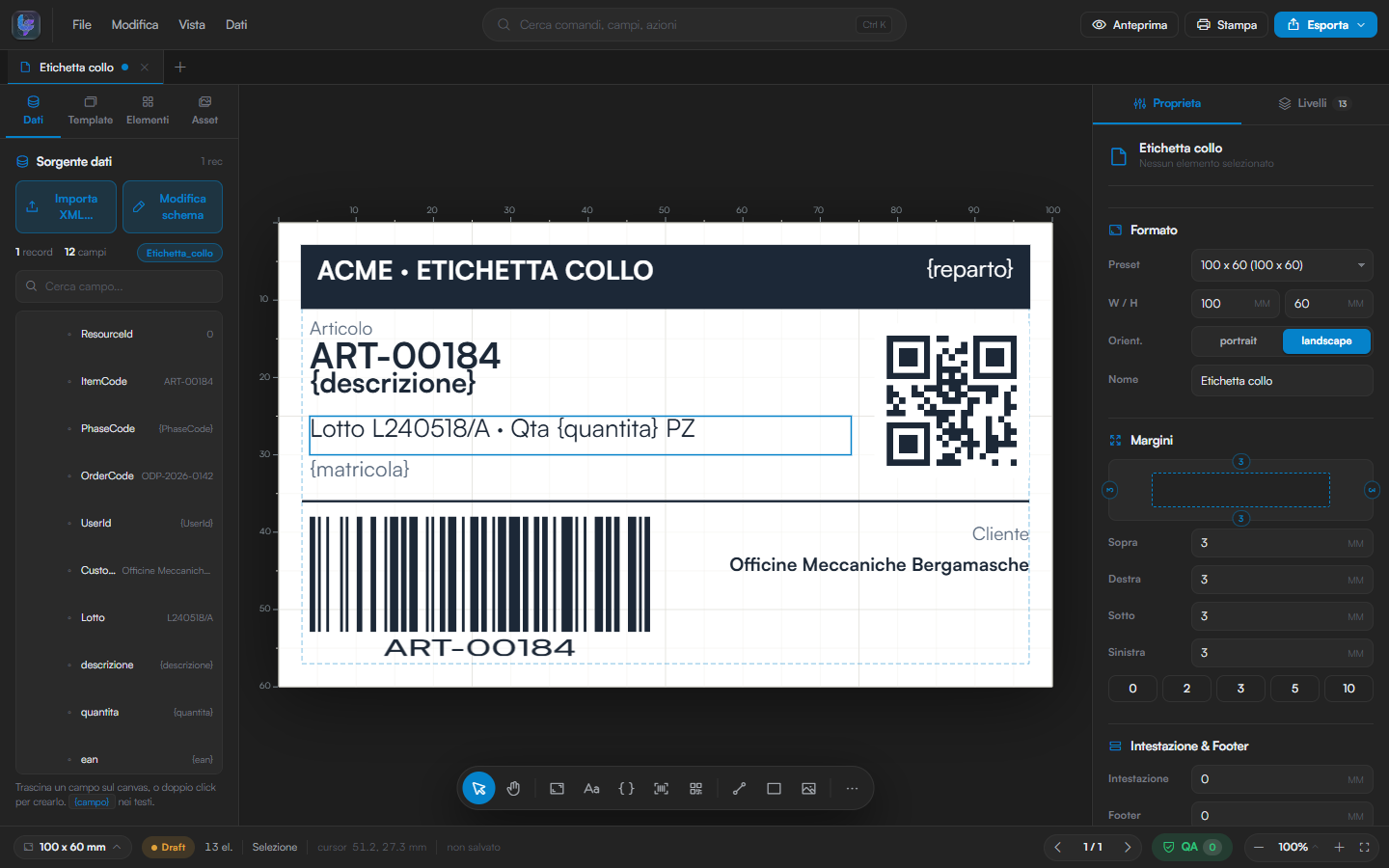Viewport: 1389px width, 868px height.
Task: Open more tools (three dots) in toolbar
Action: 852,788
